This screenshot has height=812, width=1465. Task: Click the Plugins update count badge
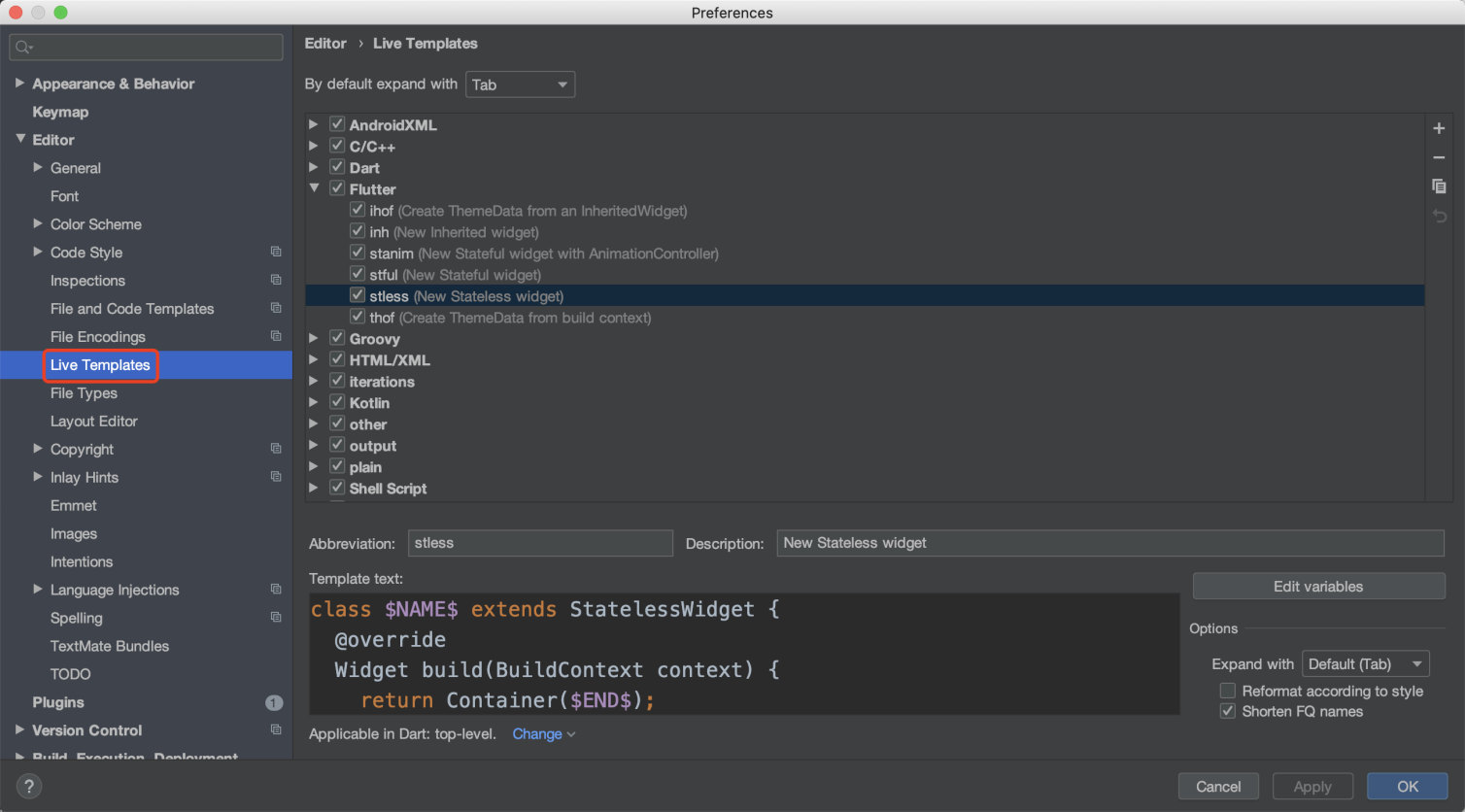pyautogui.click(x=274, y=702)
